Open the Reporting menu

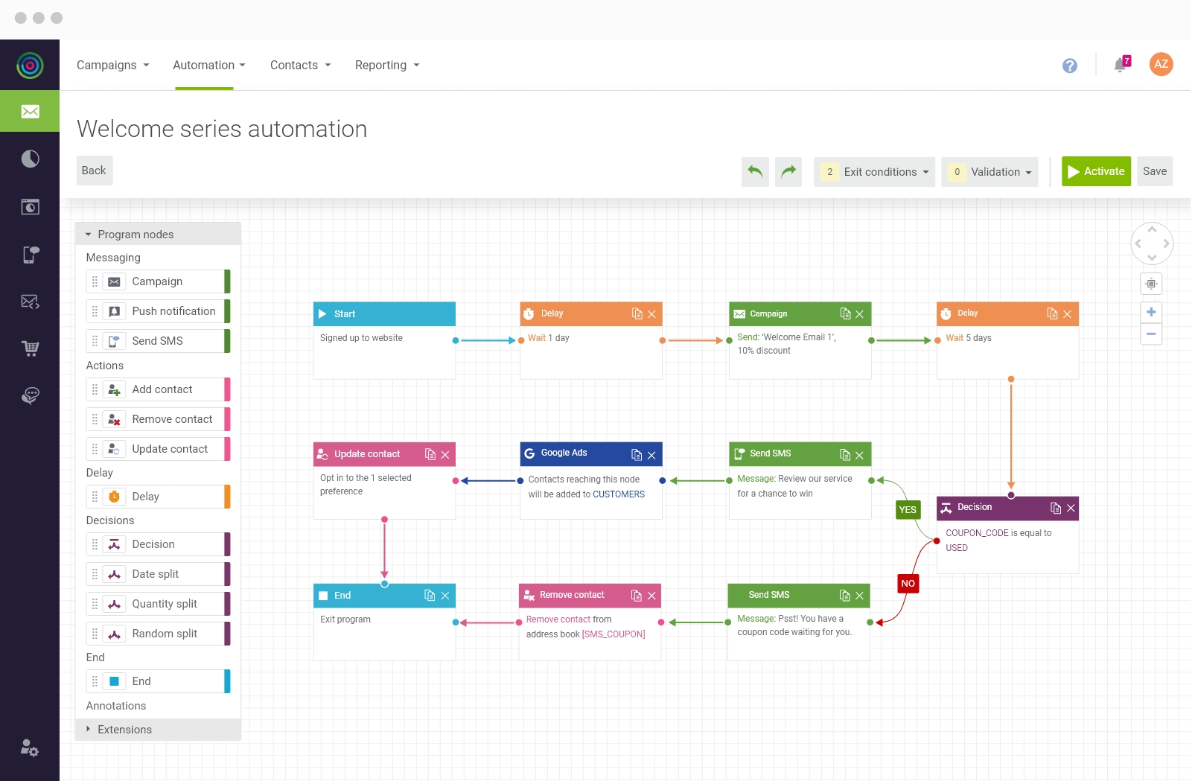click(x=387, y=65)
